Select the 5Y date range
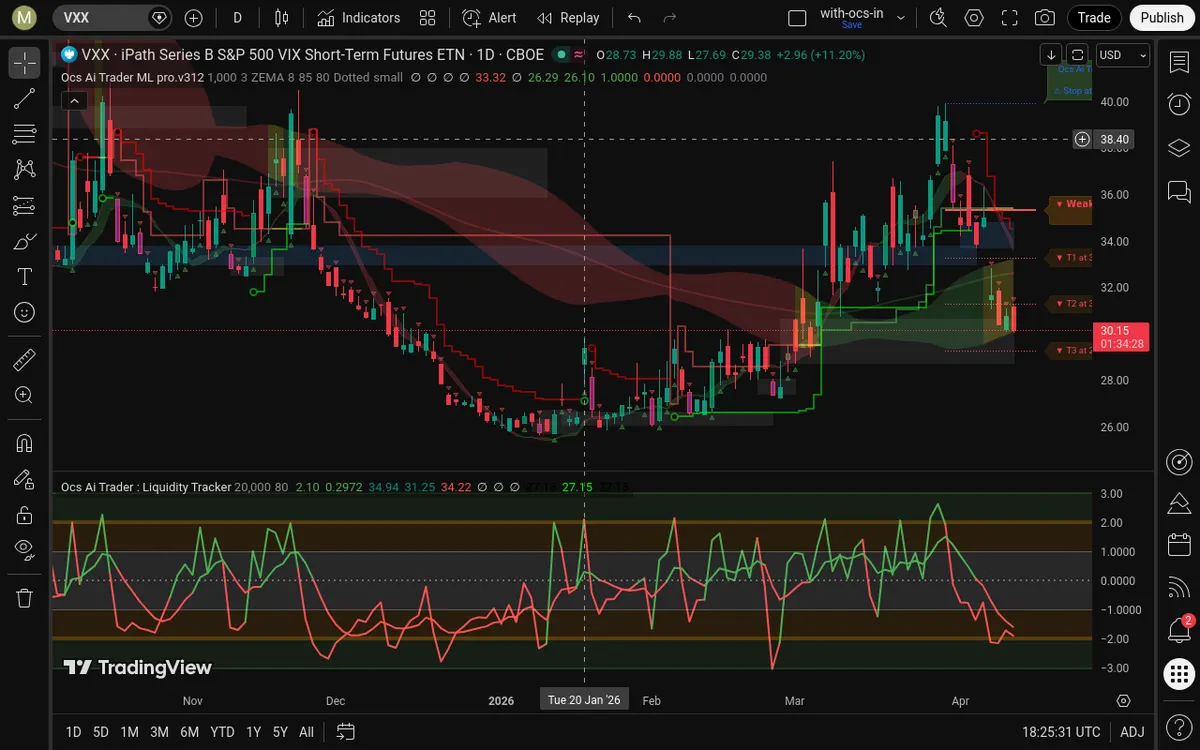Screen dimensions: 1200x750 click(x=280, y=732)
